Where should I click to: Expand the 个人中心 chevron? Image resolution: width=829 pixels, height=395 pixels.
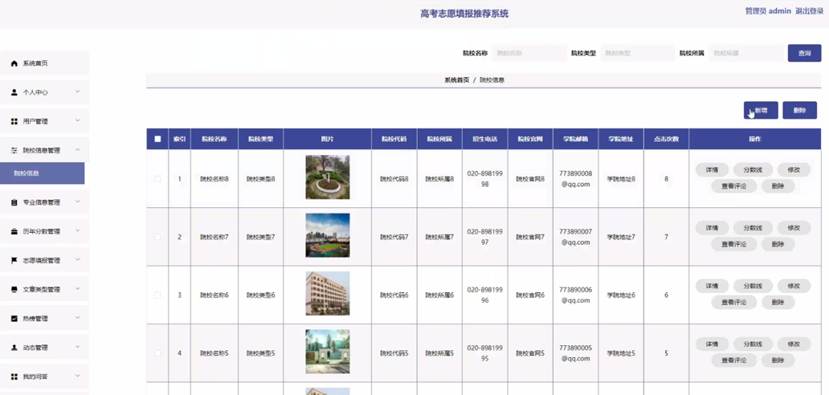[77, 92]
